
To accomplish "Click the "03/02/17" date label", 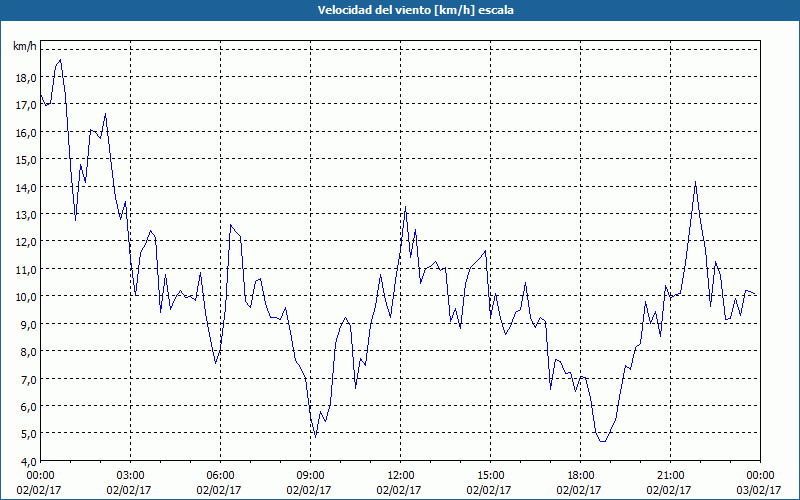I will 759,490.
